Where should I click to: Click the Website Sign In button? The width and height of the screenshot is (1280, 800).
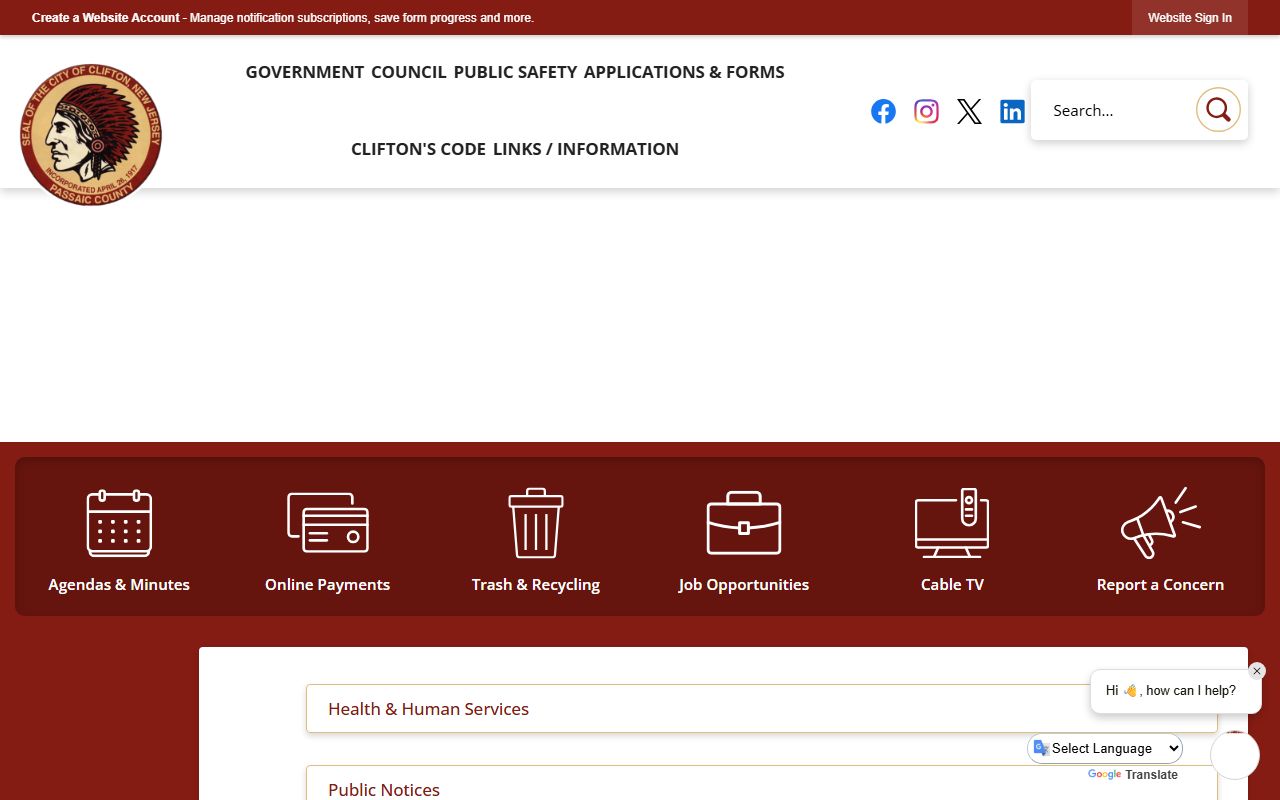coord(1189,18)
